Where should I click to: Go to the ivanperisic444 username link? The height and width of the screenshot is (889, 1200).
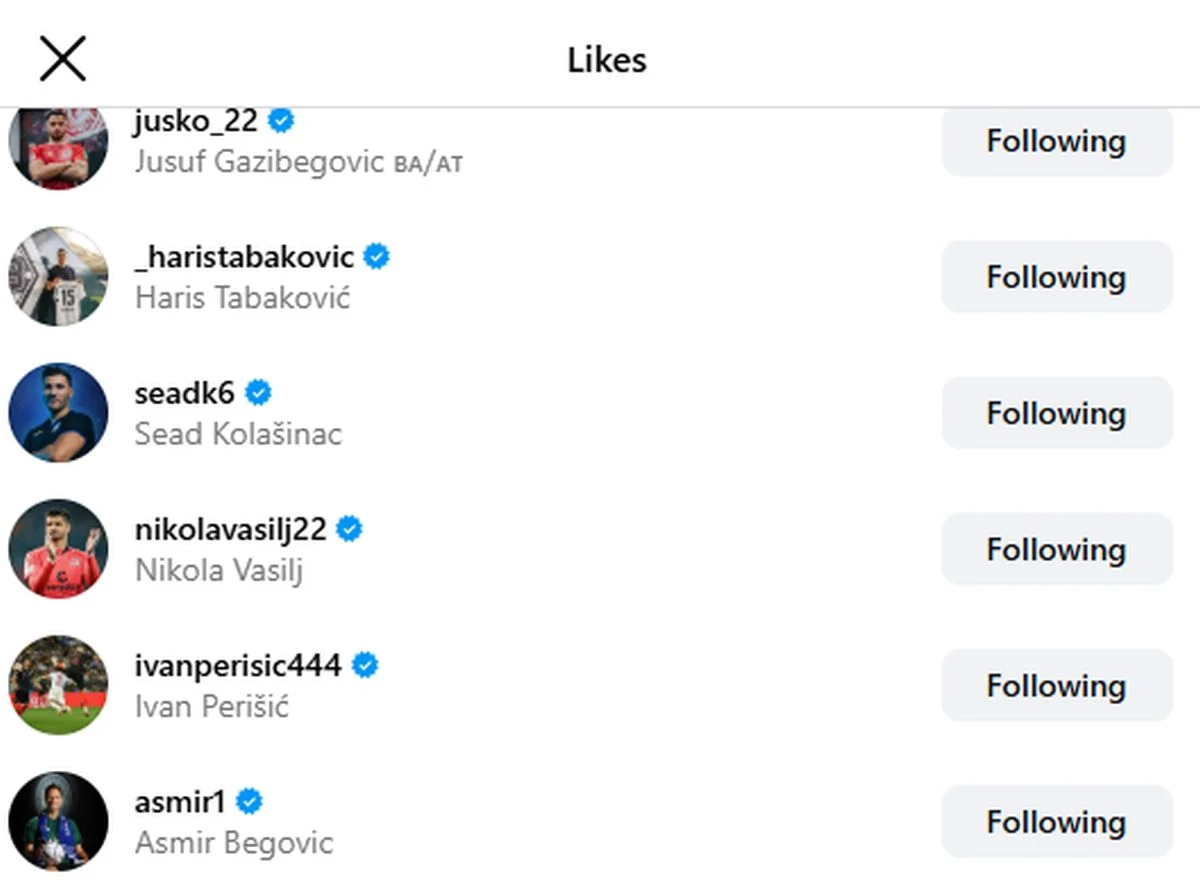238,665
